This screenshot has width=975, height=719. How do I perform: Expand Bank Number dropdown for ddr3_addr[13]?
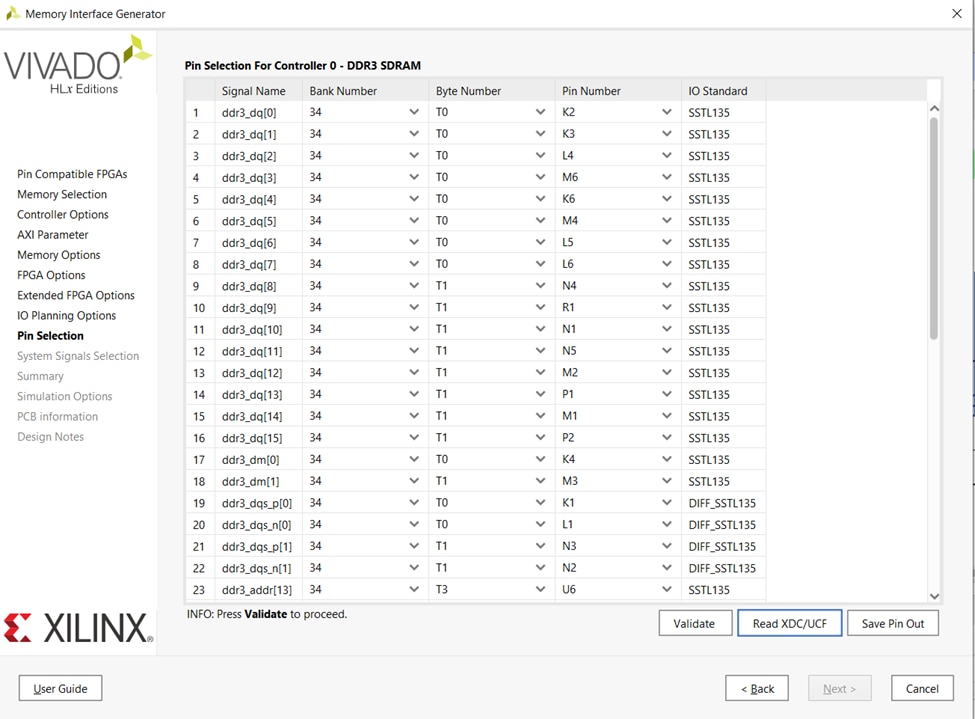[x=414, y=590]
